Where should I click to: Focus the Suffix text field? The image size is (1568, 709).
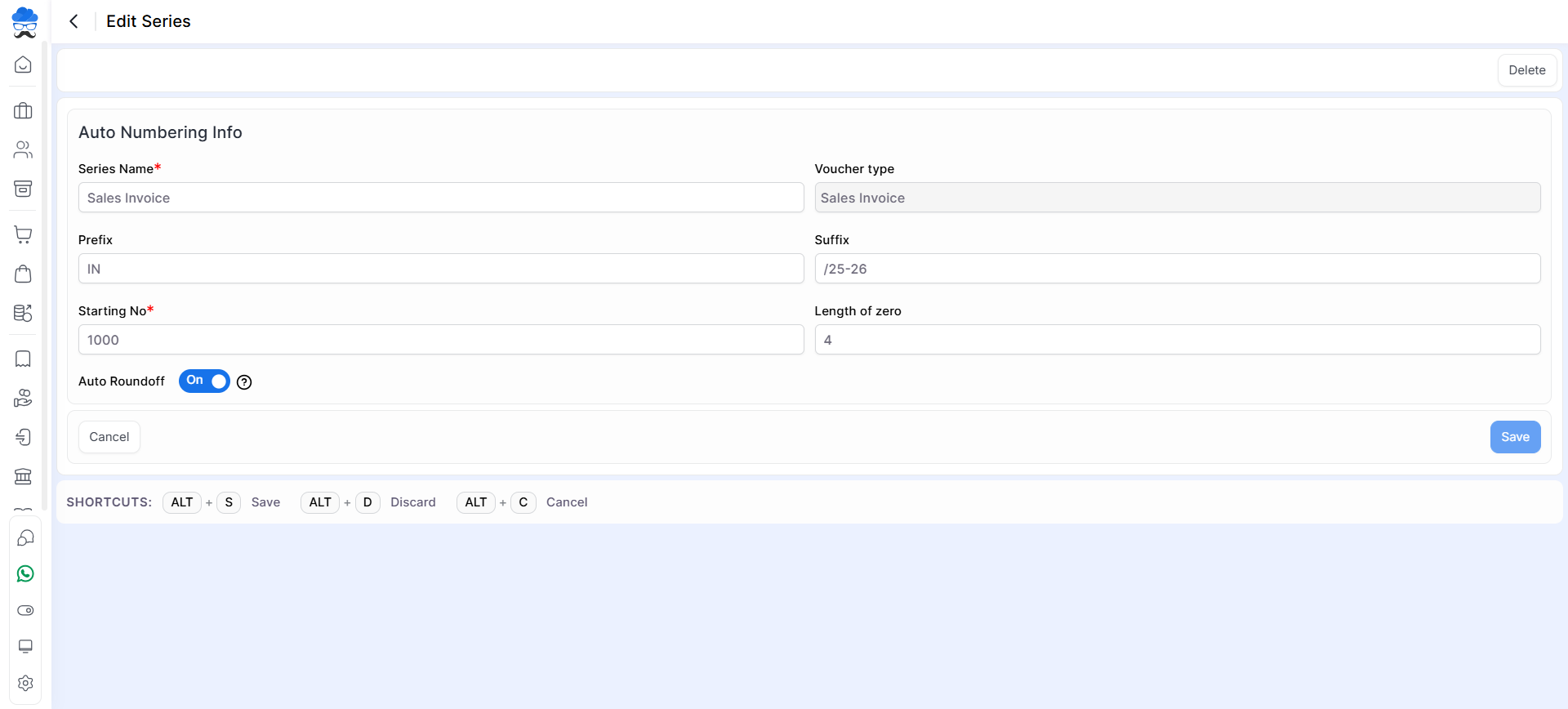click(x=1177, y=269)
